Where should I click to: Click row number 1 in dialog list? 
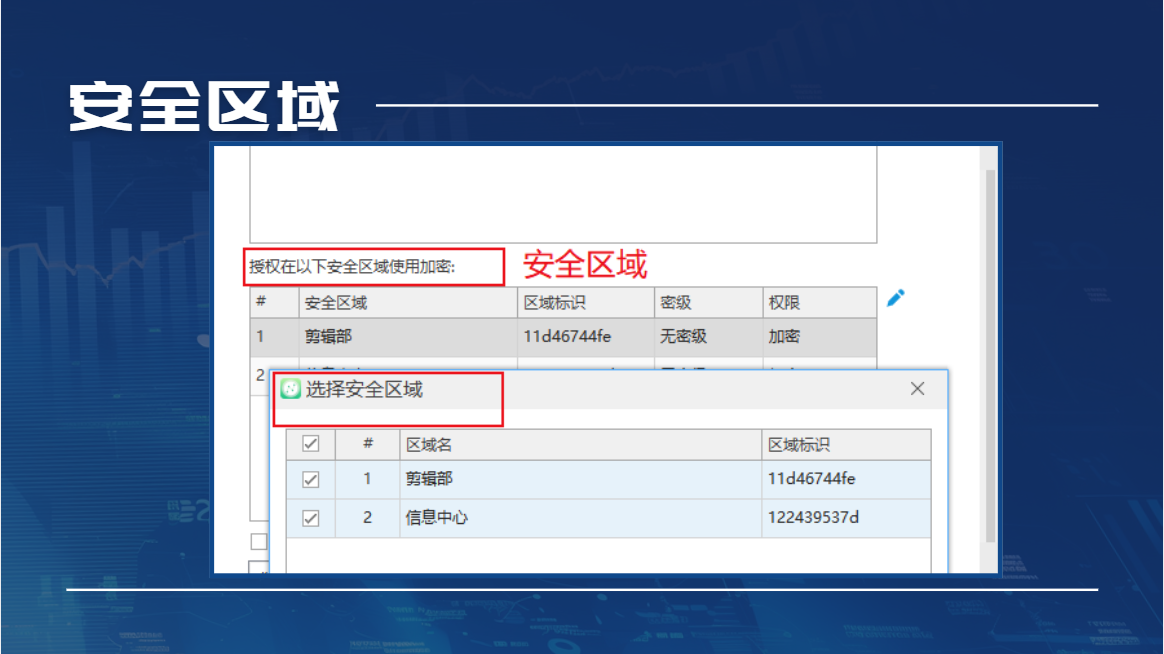pos(367,479)
